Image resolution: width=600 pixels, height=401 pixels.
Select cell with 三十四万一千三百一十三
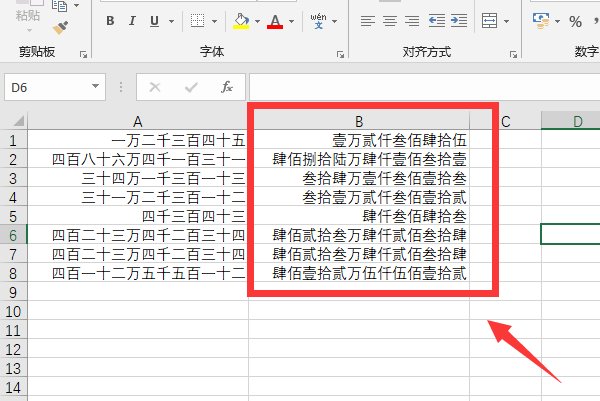coord(138,178)
